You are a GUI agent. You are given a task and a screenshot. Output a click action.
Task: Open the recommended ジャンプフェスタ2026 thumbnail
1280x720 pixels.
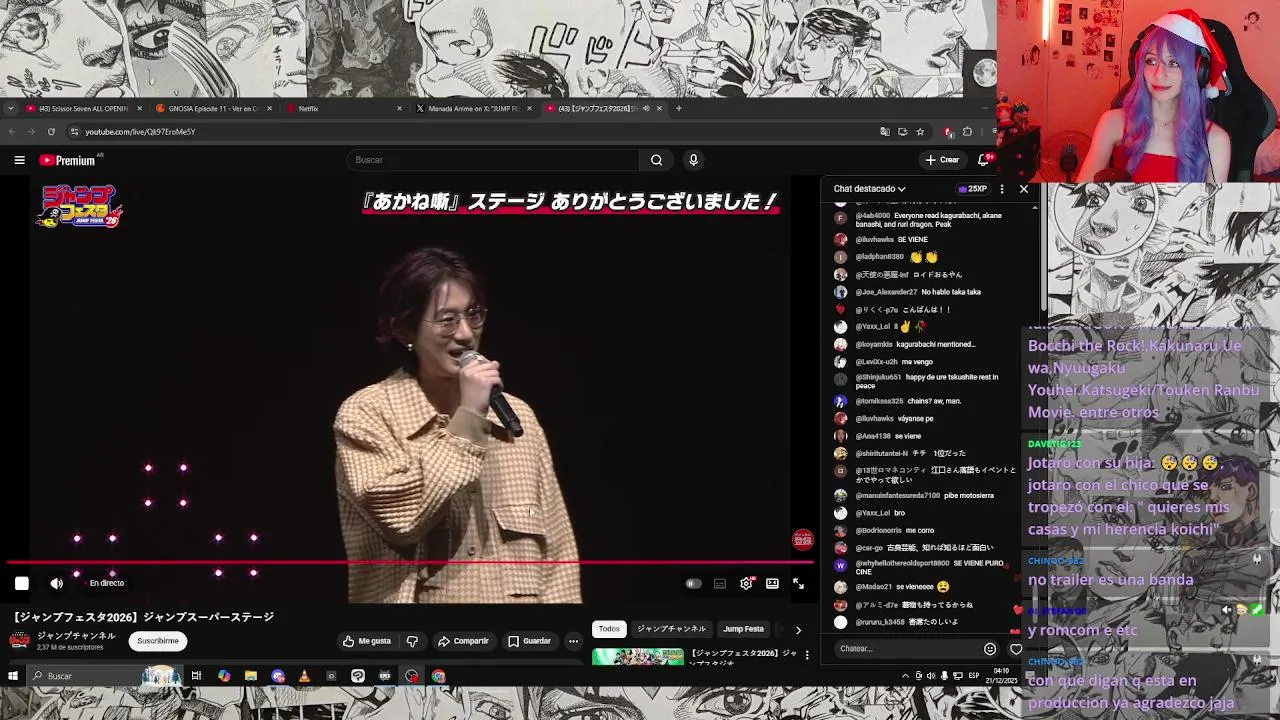[x=638, y=657]
